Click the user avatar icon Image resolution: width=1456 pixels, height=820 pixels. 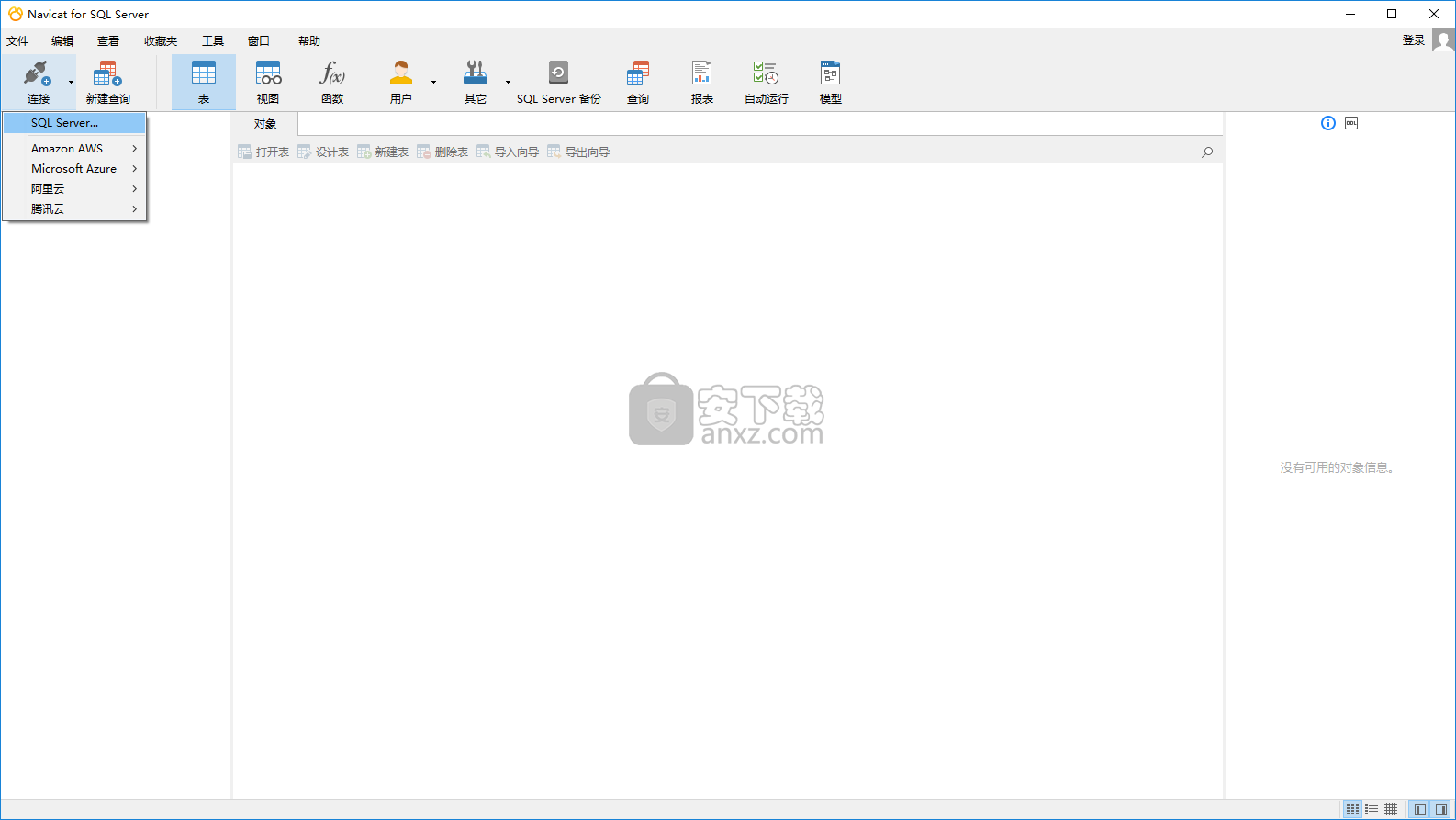pyautogui.click(x=1443, y=41)
